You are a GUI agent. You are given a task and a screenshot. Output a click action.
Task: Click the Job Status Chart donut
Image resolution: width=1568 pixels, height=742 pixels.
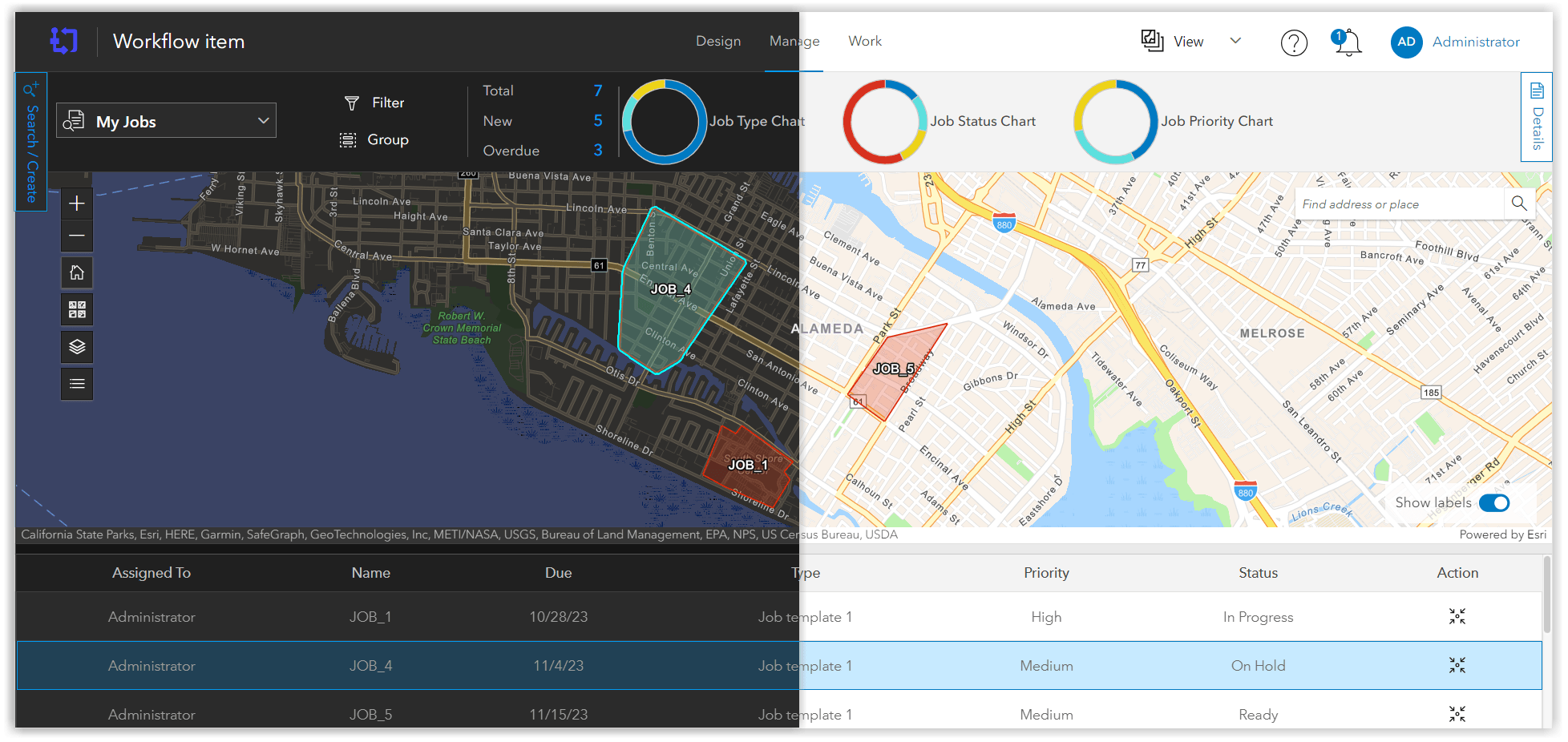click(885, 122)
